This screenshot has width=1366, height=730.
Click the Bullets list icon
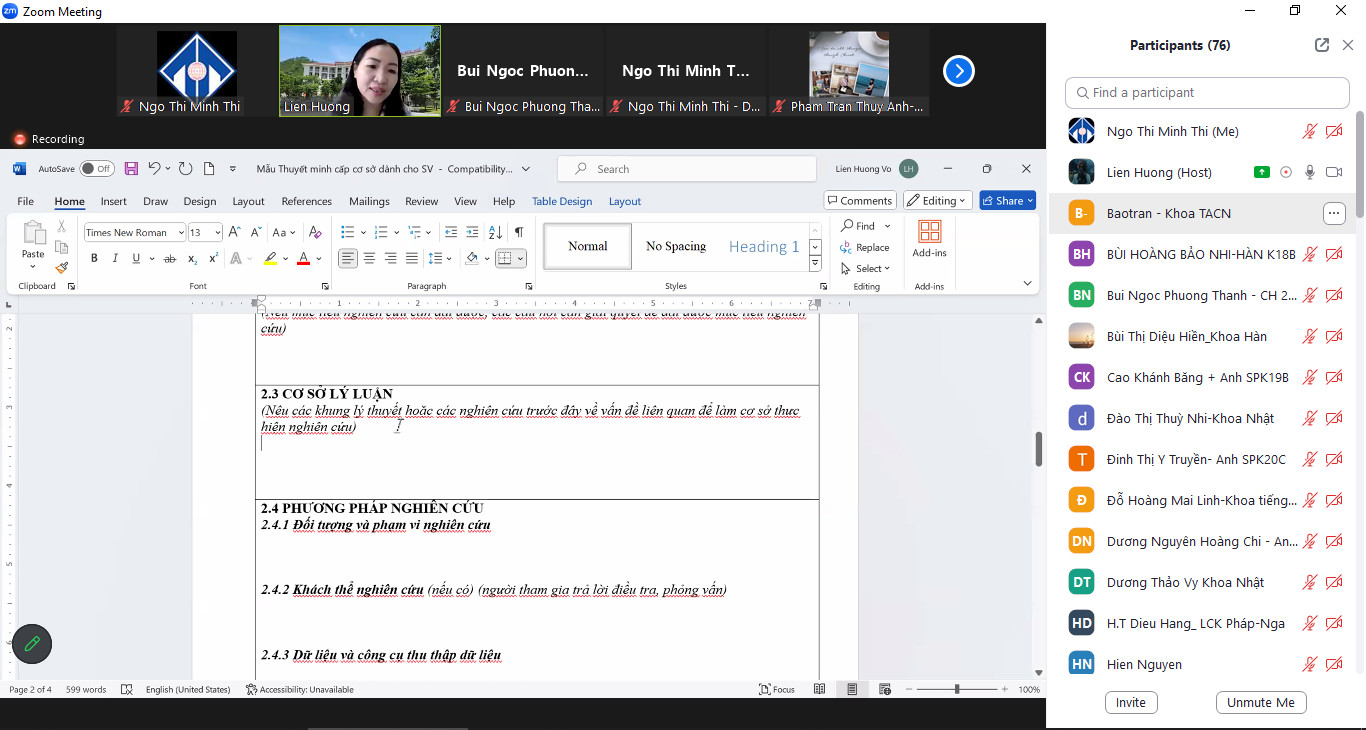click(347, 232)
